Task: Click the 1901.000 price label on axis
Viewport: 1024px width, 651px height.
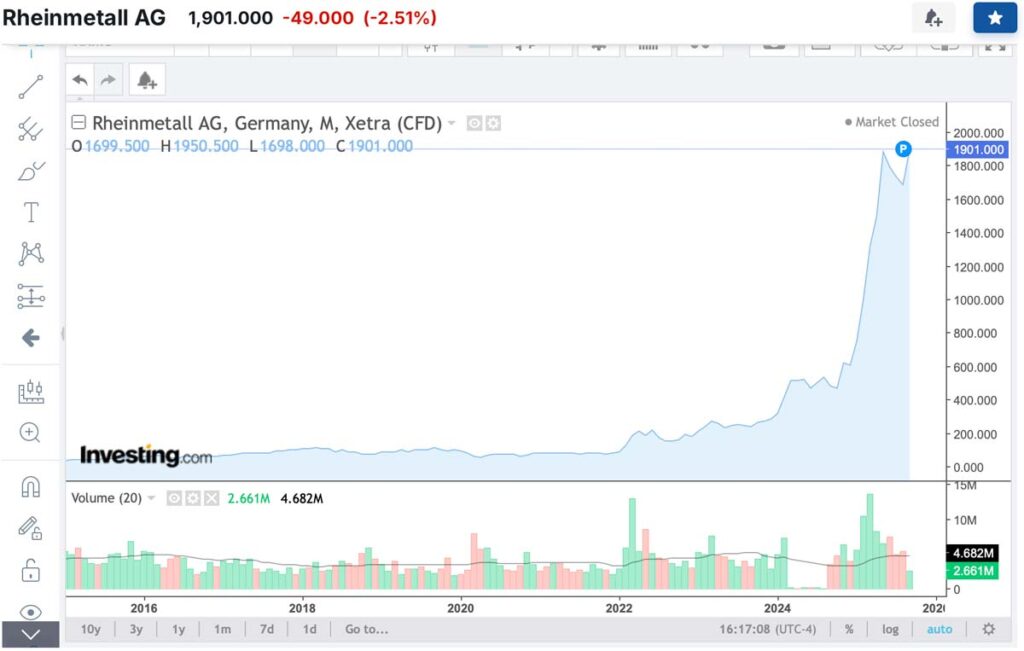Action: tap(980, 149)
